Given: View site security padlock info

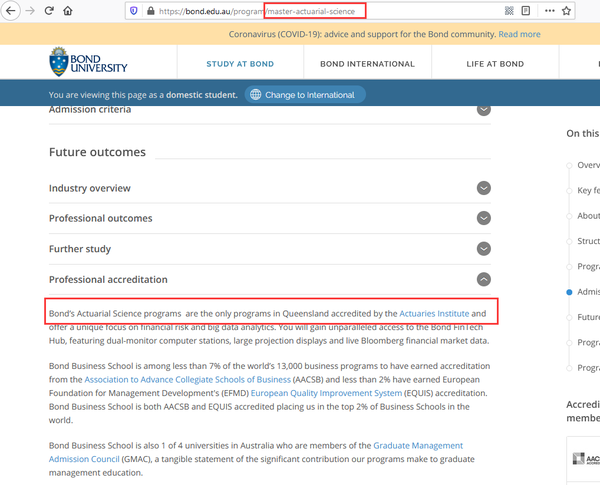Looking at the screenshot, I should click(151, 11).
